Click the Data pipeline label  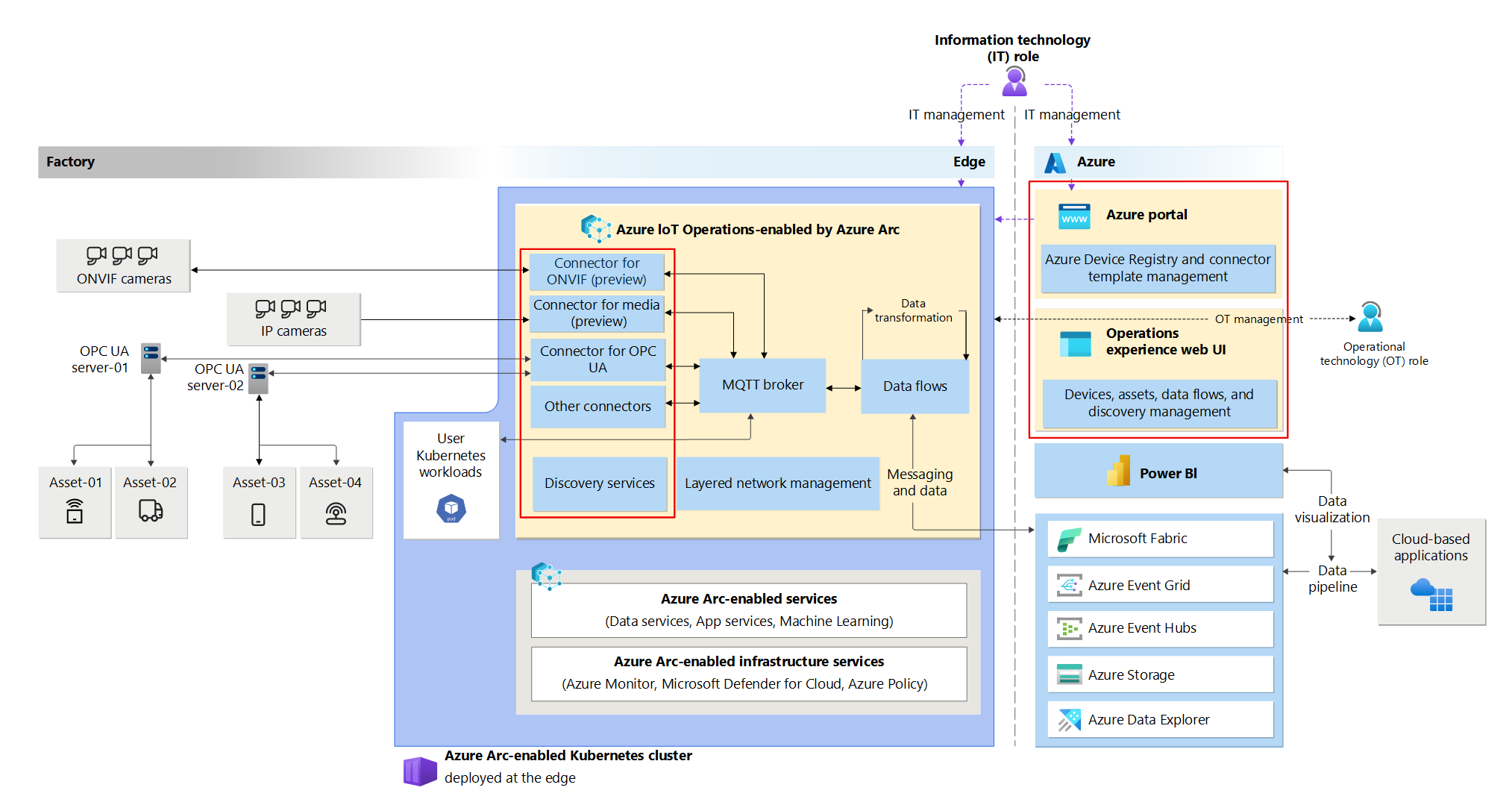(x=1332, y=579)
